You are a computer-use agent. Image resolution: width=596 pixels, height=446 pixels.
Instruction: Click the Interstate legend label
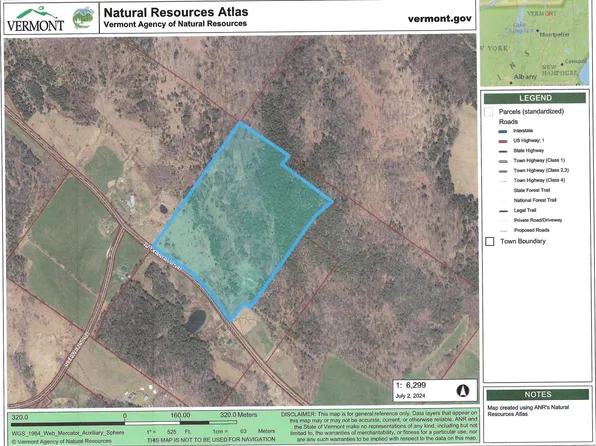click(x=523, y=131)
